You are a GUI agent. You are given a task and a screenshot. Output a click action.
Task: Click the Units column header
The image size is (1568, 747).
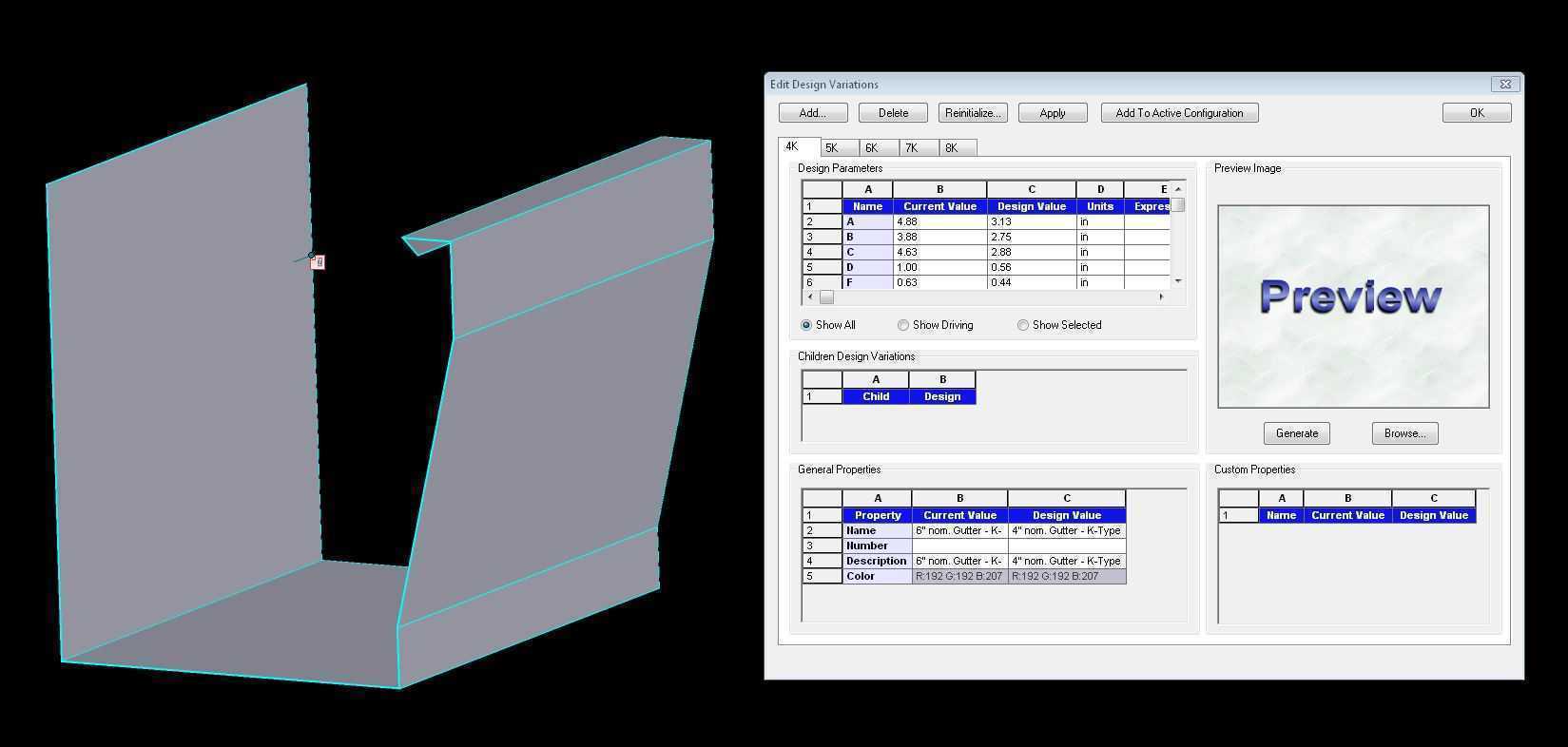tap(1099, 206)
